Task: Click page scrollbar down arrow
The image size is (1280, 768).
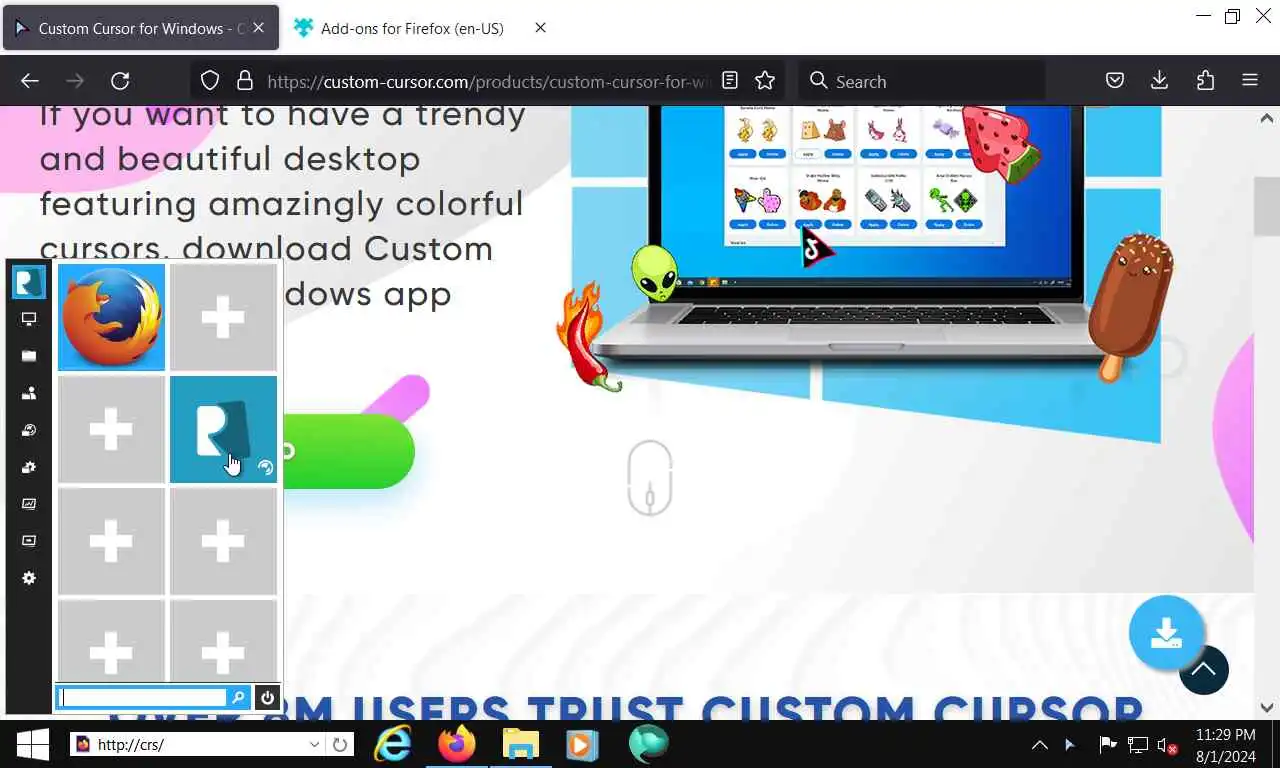Action: 1267,707
